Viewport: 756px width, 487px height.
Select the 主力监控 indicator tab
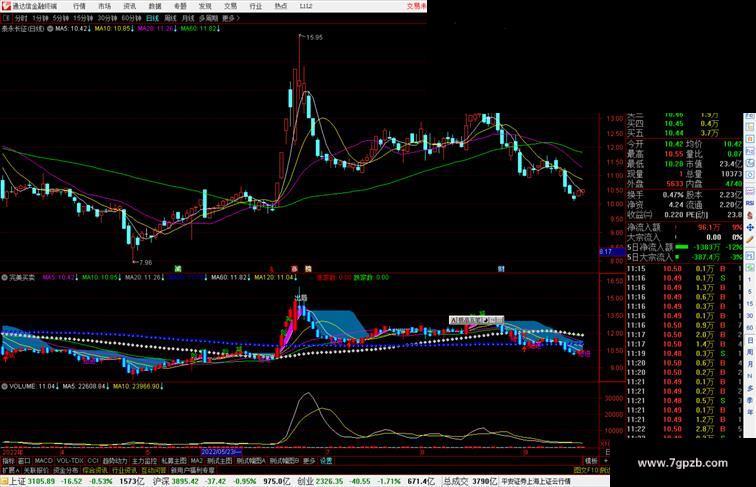144,461
